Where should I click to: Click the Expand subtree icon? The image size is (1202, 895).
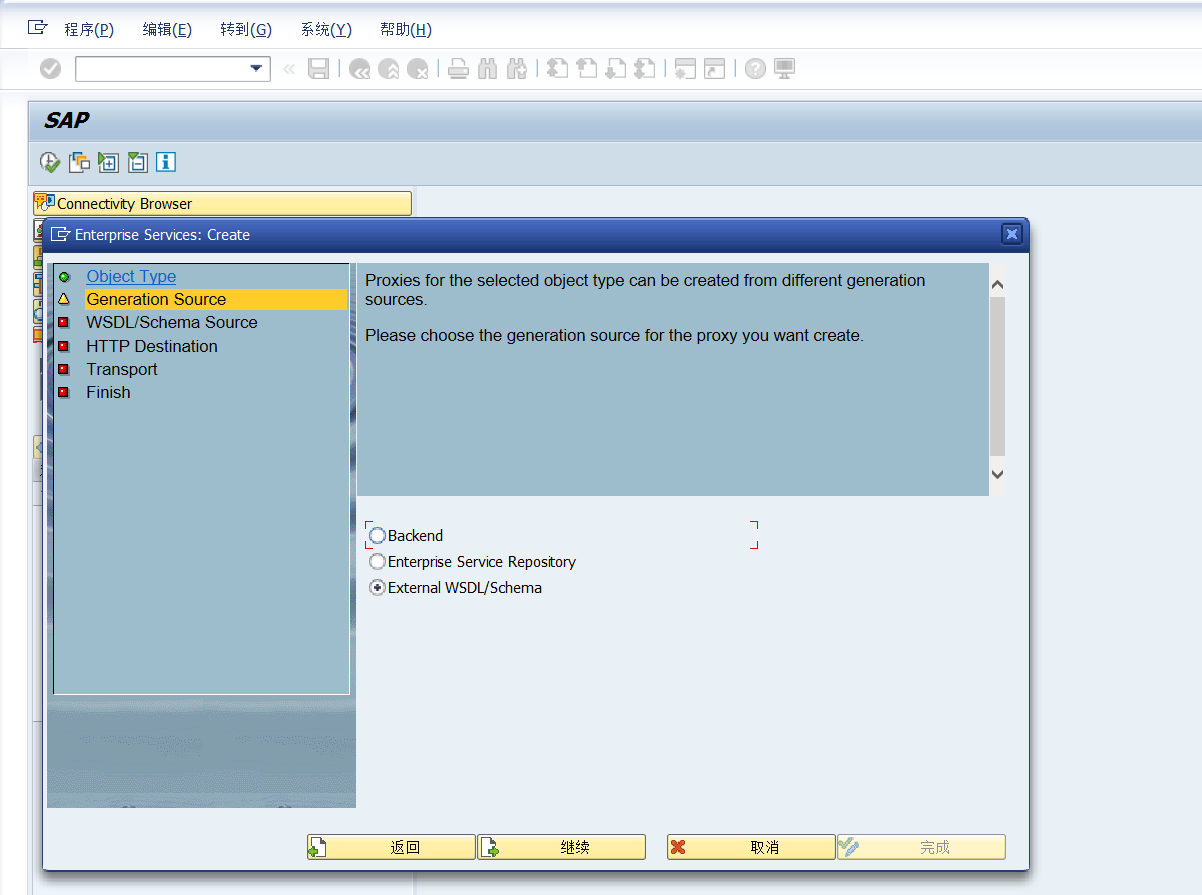[108, 162]
